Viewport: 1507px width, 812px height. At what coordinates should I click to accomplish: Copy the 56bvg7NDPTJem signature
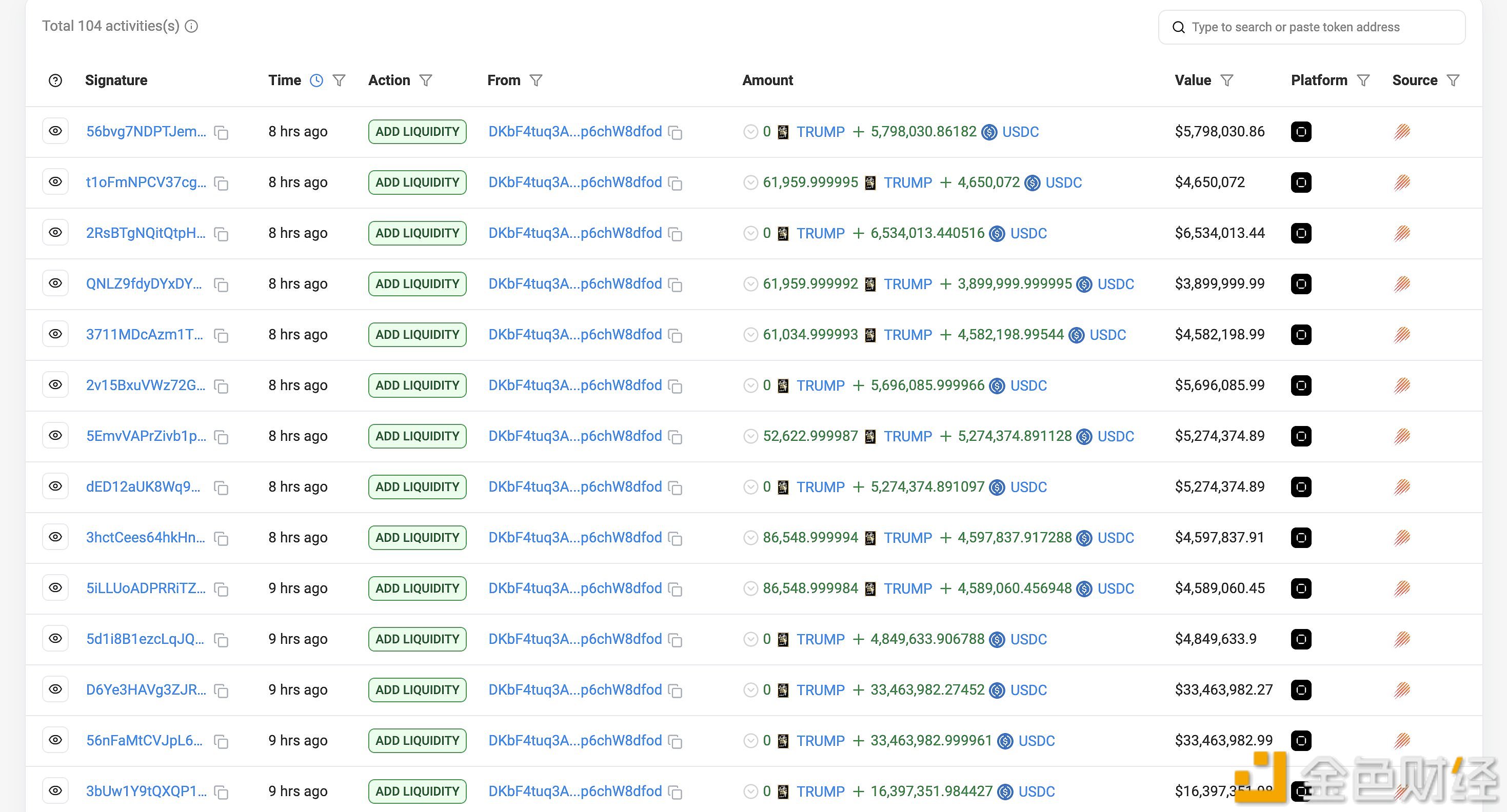tap(221, 133)
